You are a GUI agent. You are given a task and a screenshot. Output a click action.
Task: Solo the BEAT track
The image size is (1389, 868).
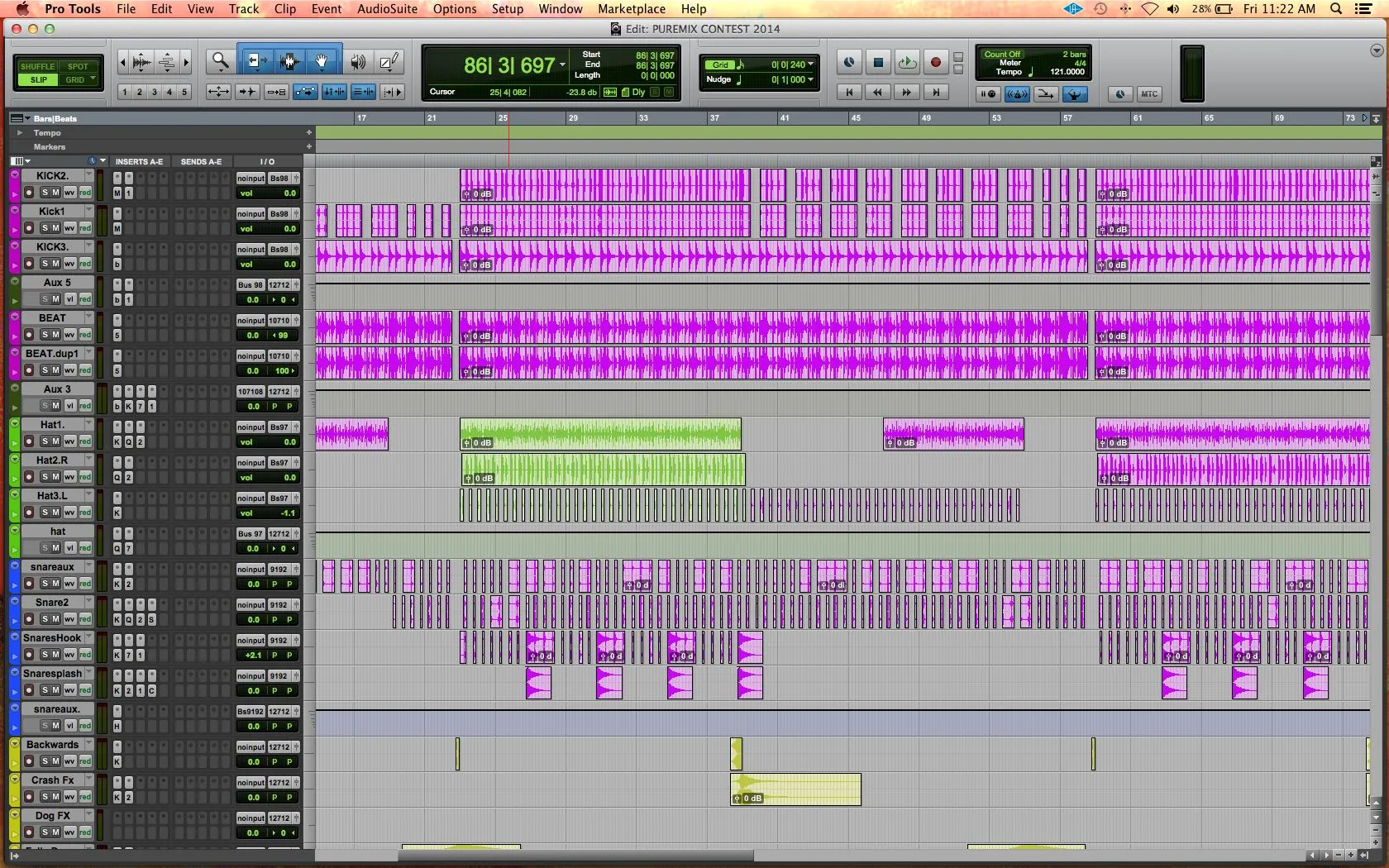coord(45,334)
